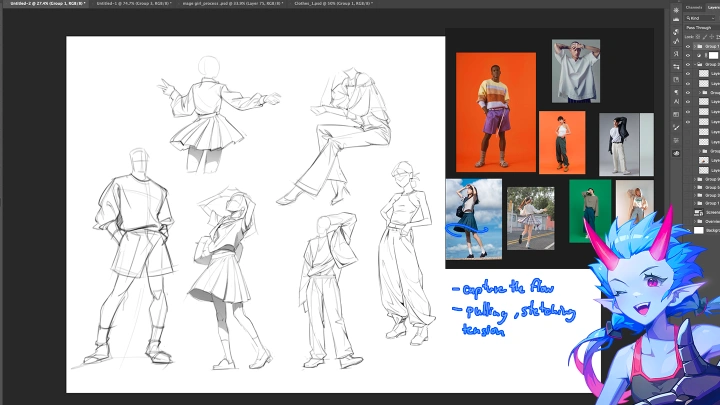Open the Paragraph panel icon
This screenshot has height=405, width=720.
pos(676,92)
